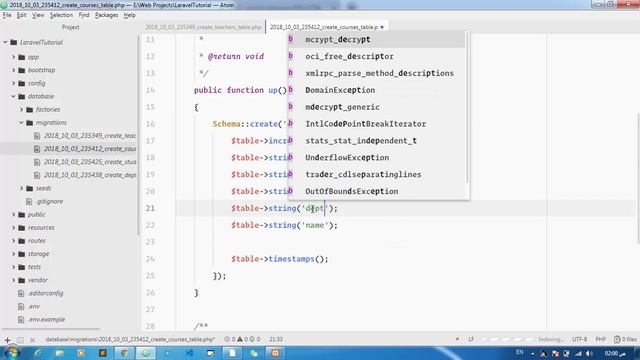Open 2018_10_03_235425_create_students migration file
Screen dimensions: 640x360
coord(89,162)
